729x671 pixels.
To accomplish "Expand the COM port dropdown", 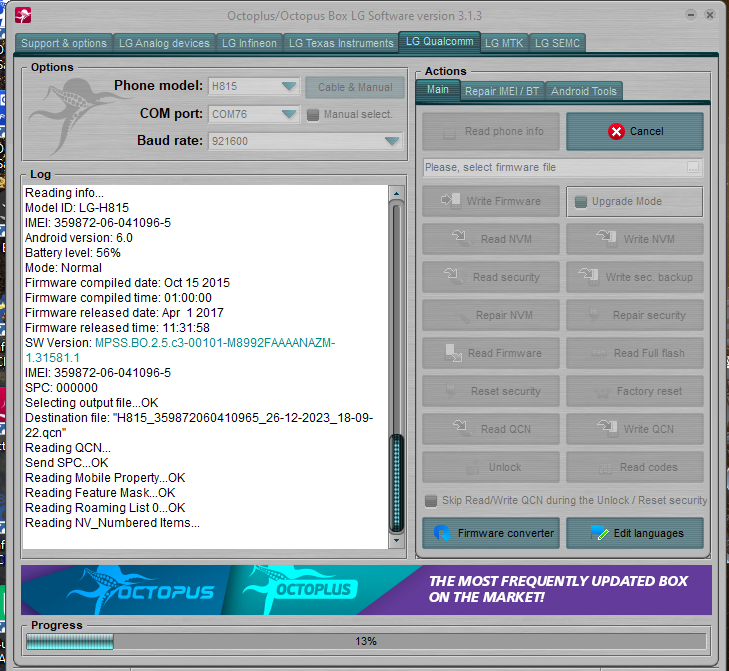I will (x=289, y=114).
